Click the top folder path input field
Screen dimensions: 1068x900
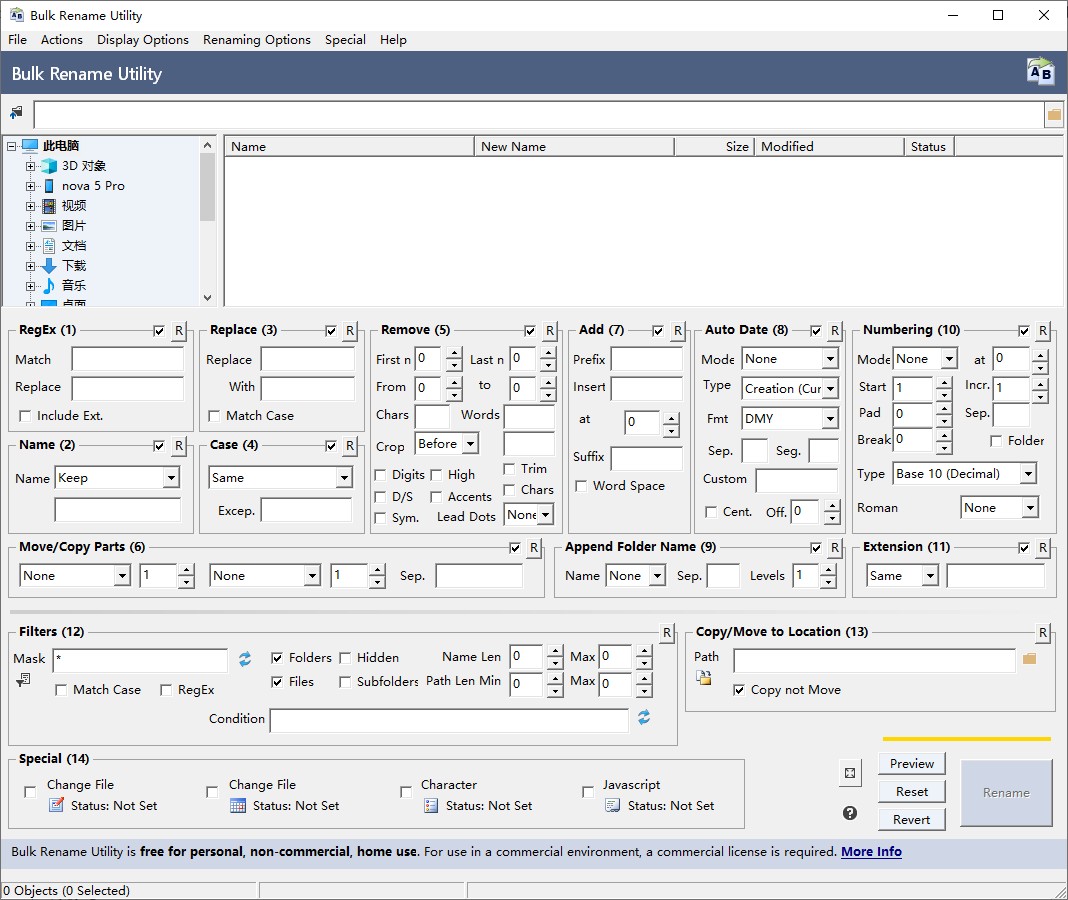click(x=539, y=114)
